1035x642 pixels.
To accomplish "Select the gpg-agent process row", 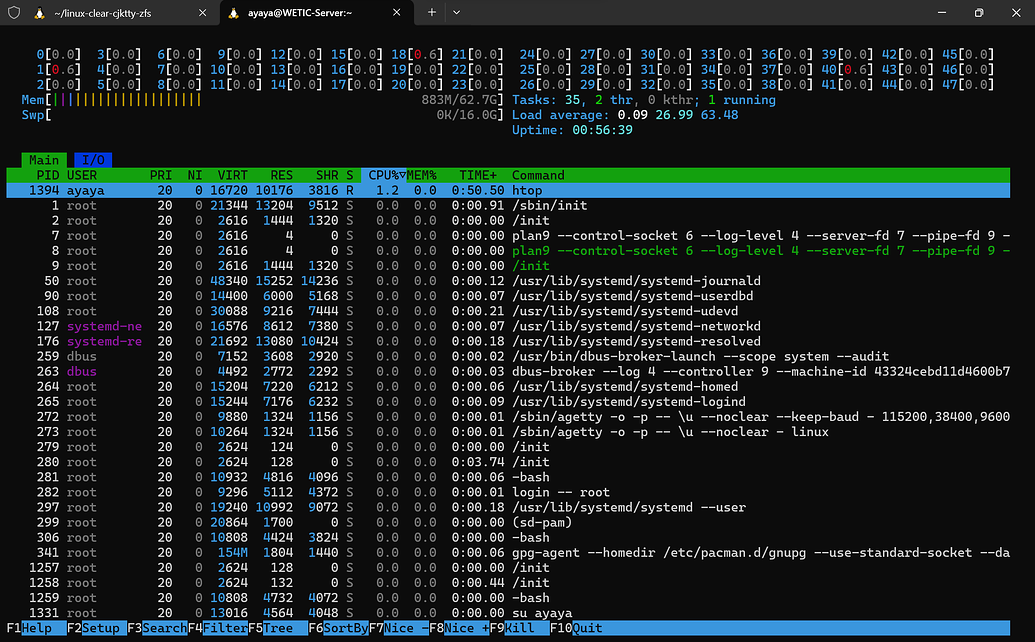I will 508,553.
